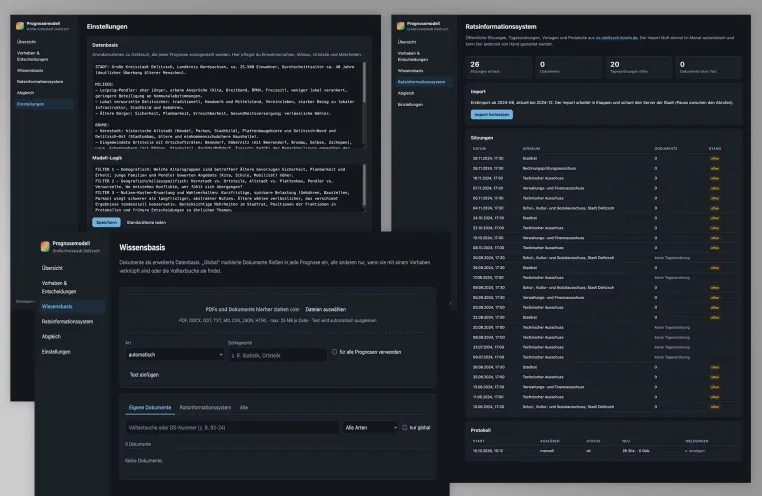This screenshot has height=496, width=762.
Task: Click the Speichern button in Einstellungen
Action: point(106,222)
